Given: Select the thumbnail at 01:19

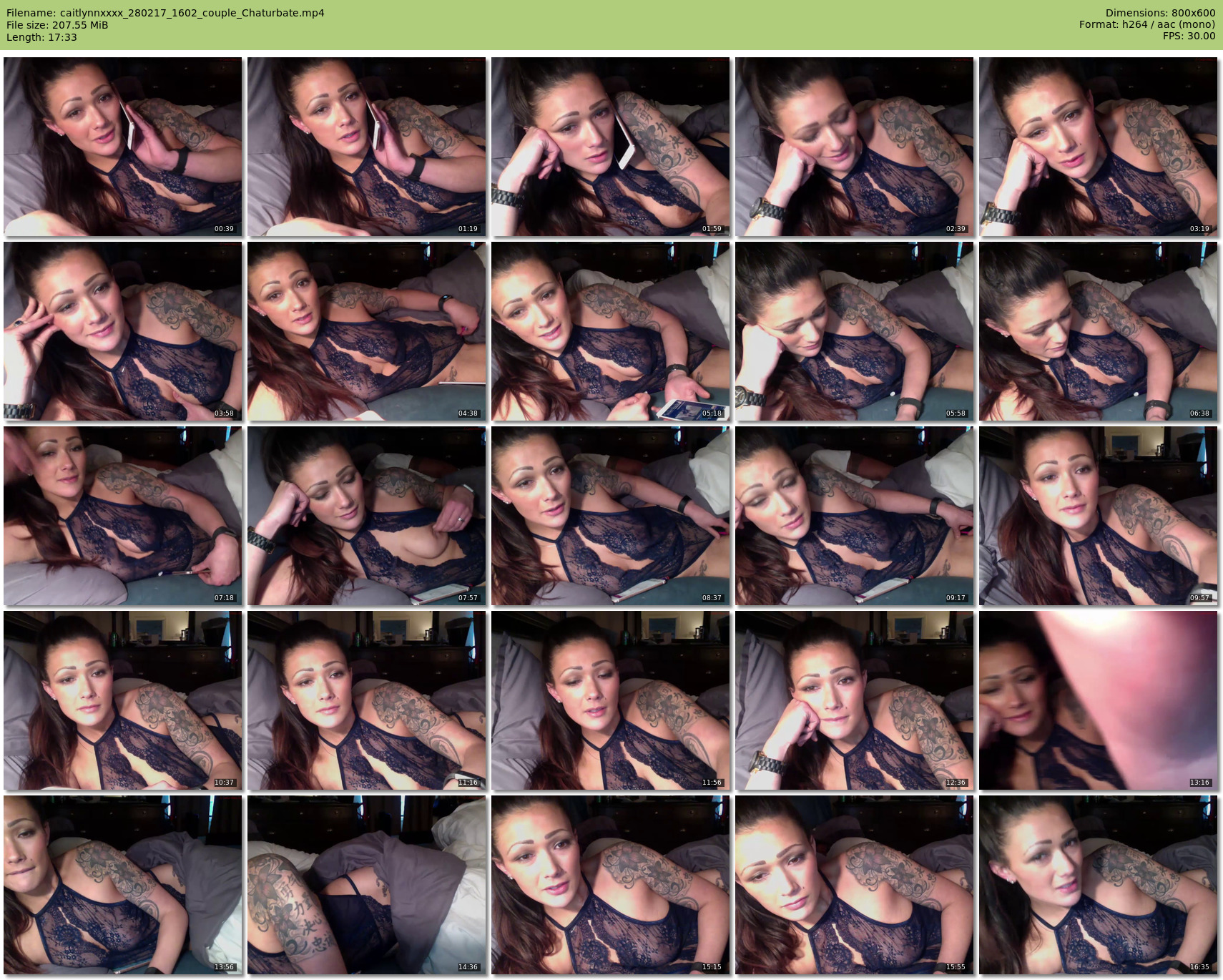Looking at the screenshot, I should (x=367, y=147).
